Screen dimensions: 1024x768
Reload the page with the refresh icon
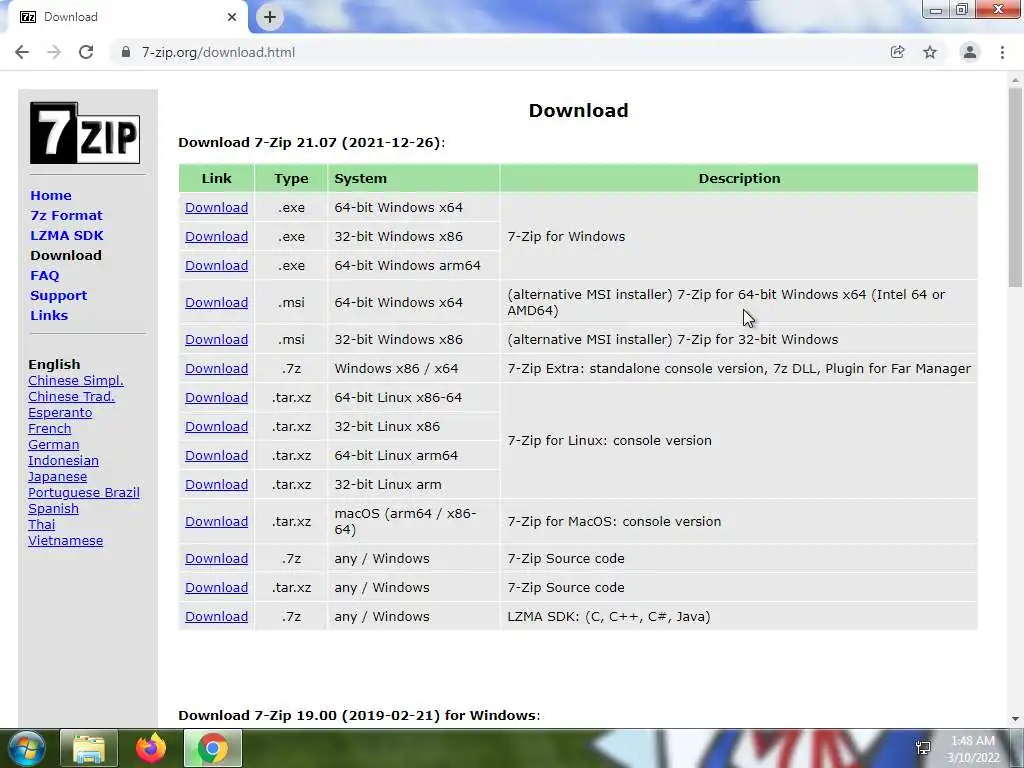[86, 52]
